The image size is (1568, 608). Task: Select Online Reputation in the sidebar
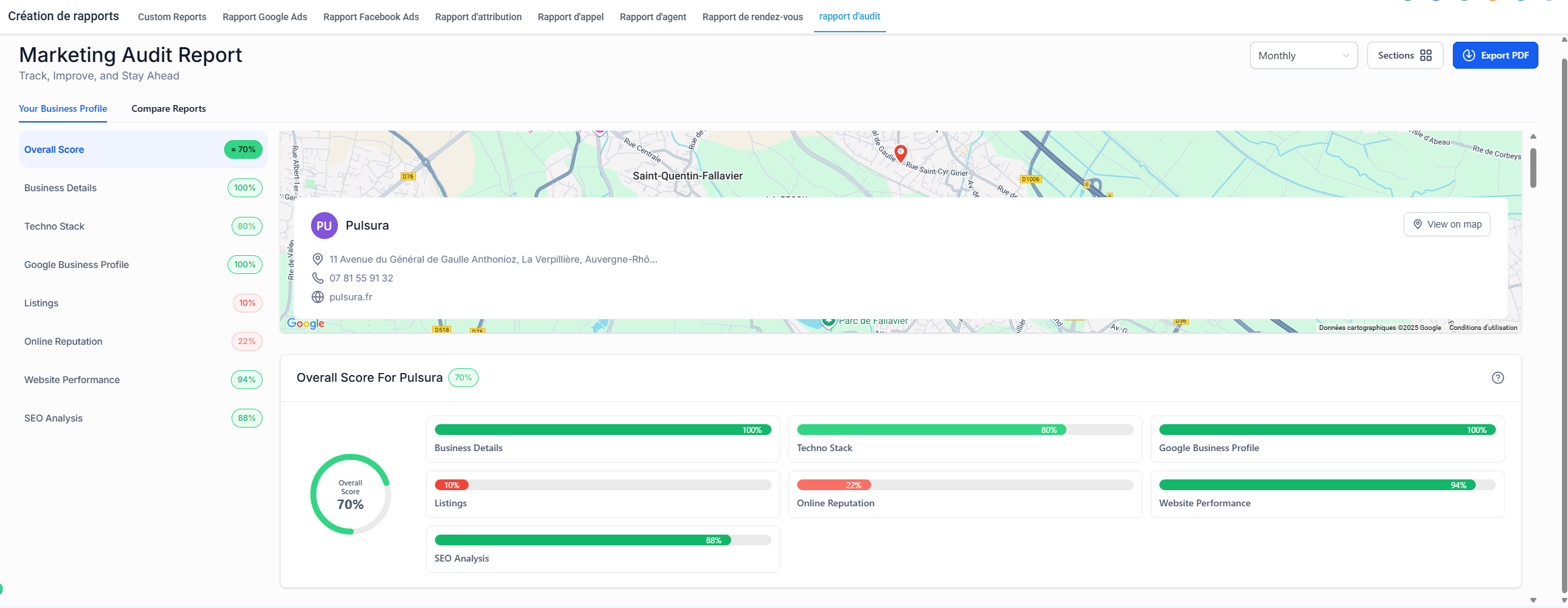pos(63,341)
